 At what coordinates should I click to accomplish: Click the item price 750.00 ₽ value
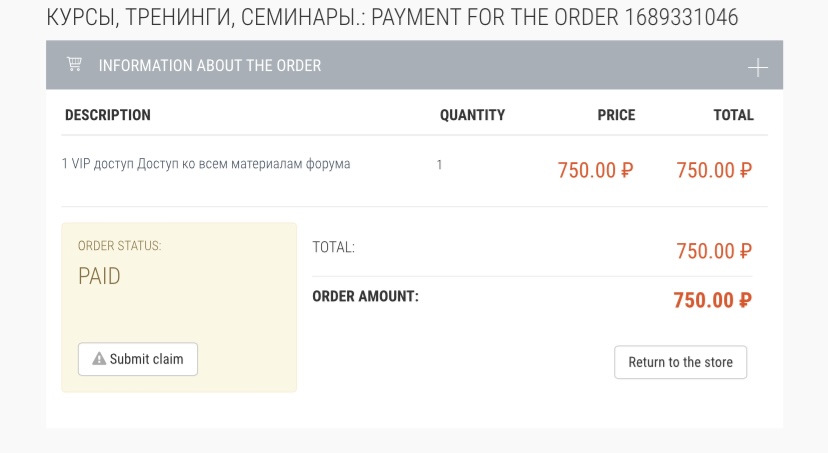[595, 170]
